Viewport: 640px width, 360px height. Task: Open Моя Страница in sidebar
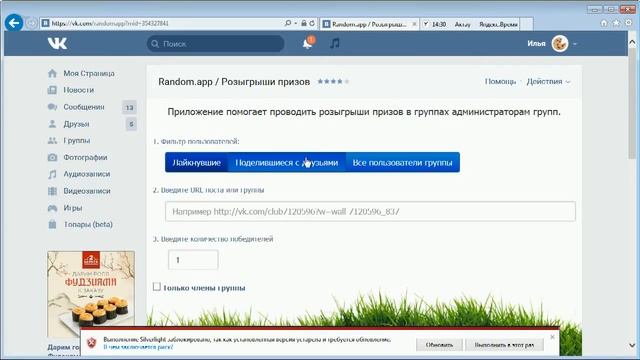coord(89,73)
